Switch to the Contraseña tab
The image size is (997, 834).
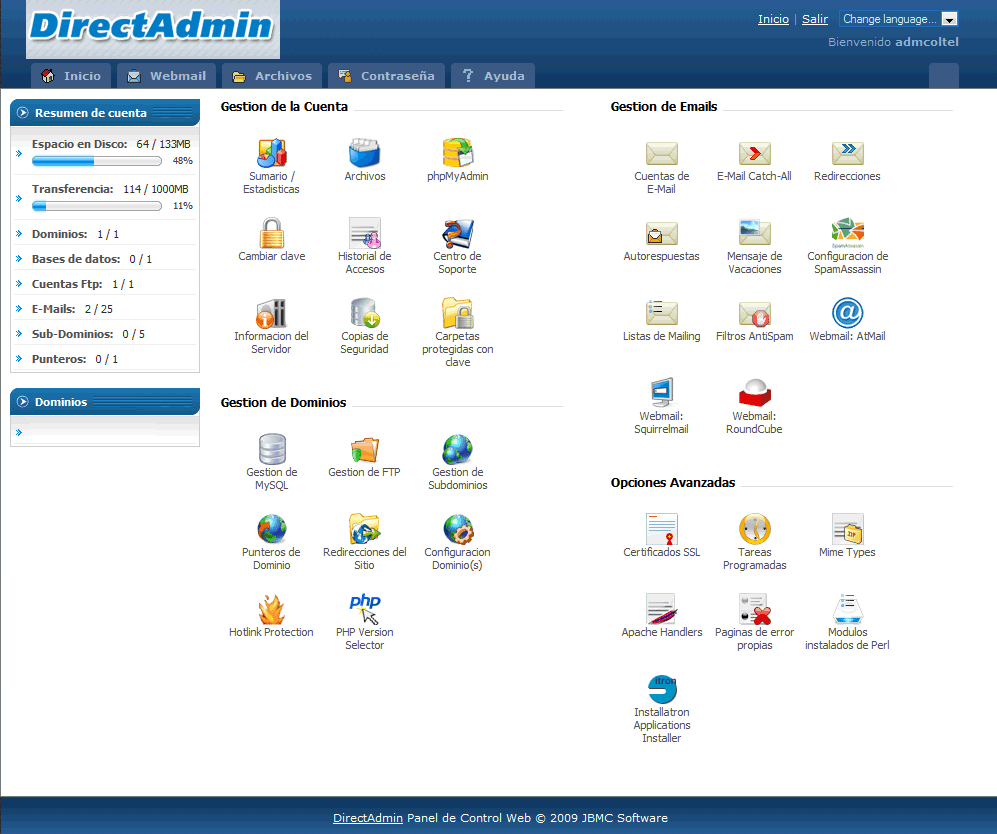[x=387, y=76]
